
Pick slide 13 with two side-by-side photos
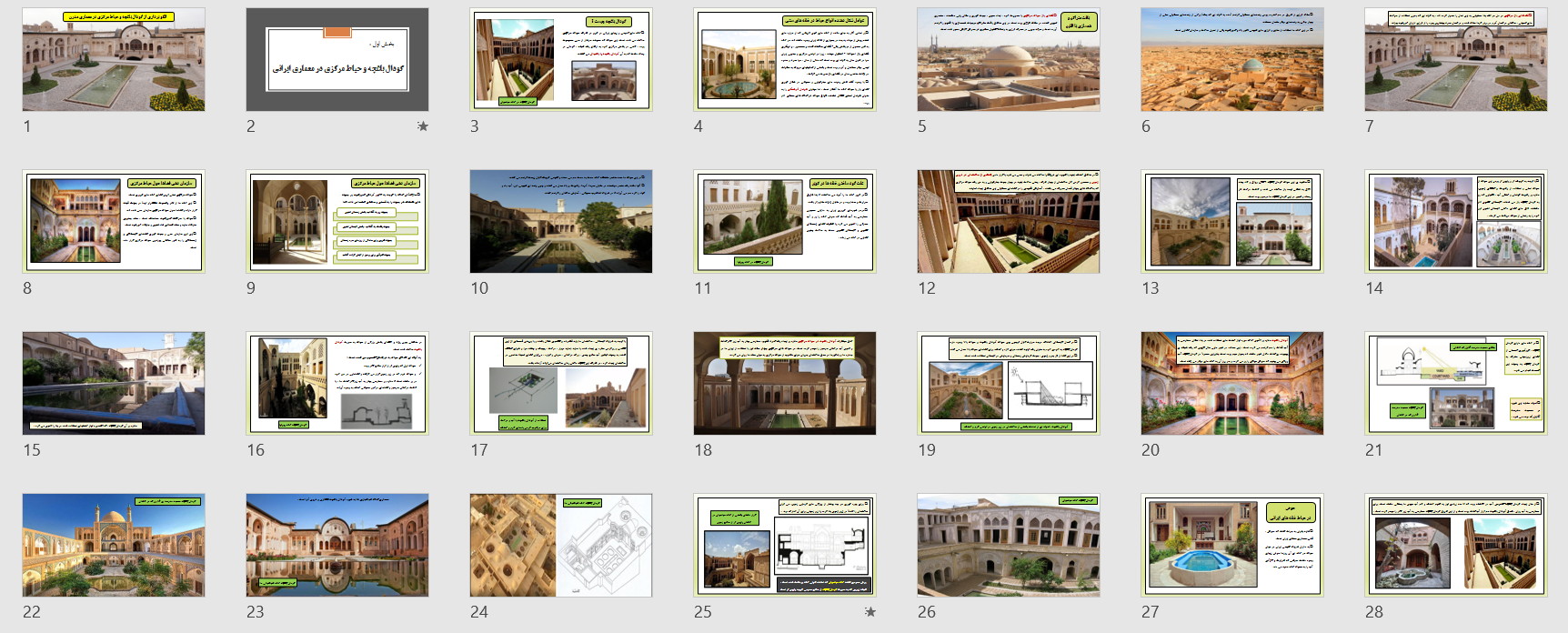(x=1232, y=222)
